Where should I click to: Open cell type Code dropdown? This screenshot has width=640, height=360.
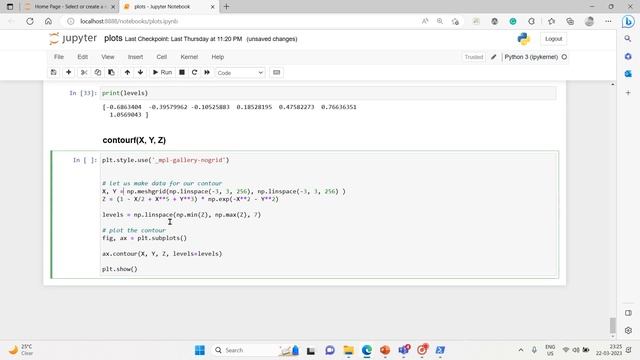[x=240, y=73]
